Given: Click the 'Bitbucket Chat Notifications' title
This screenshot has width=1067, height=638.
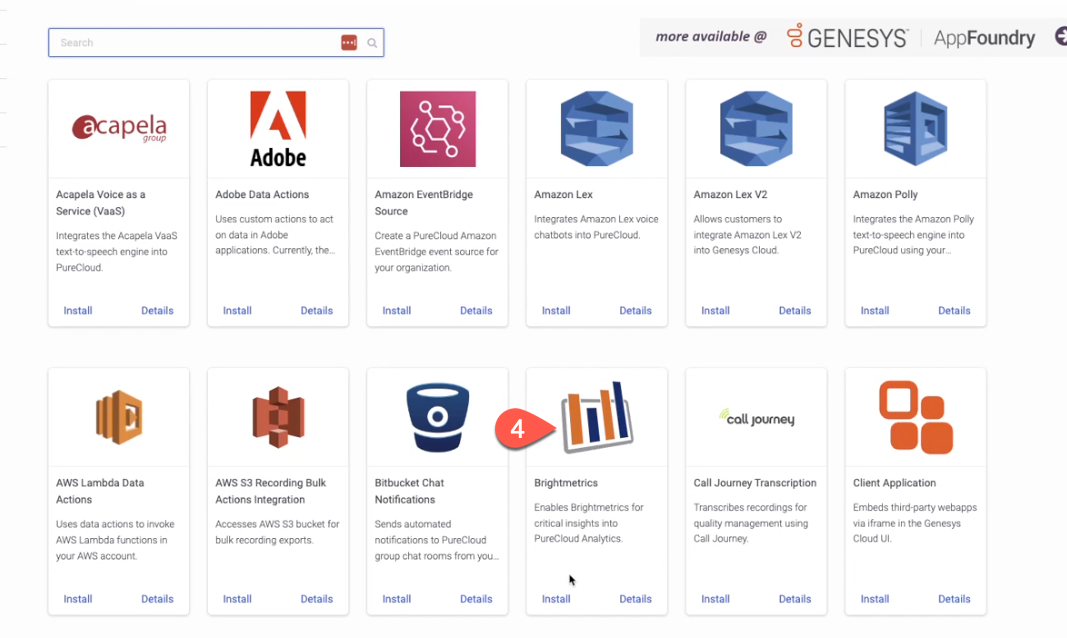Looking at the screenshot, I should (409, 490).
